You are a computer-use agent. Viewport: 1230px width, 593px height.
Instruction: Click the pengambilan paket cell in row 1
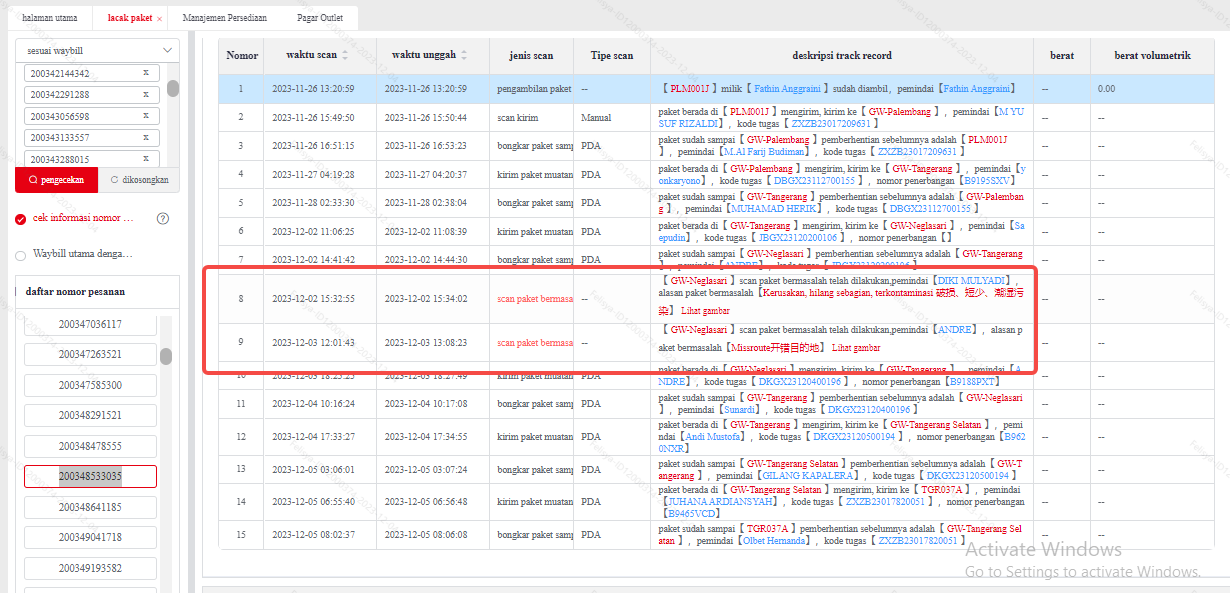tap(531, 89)
